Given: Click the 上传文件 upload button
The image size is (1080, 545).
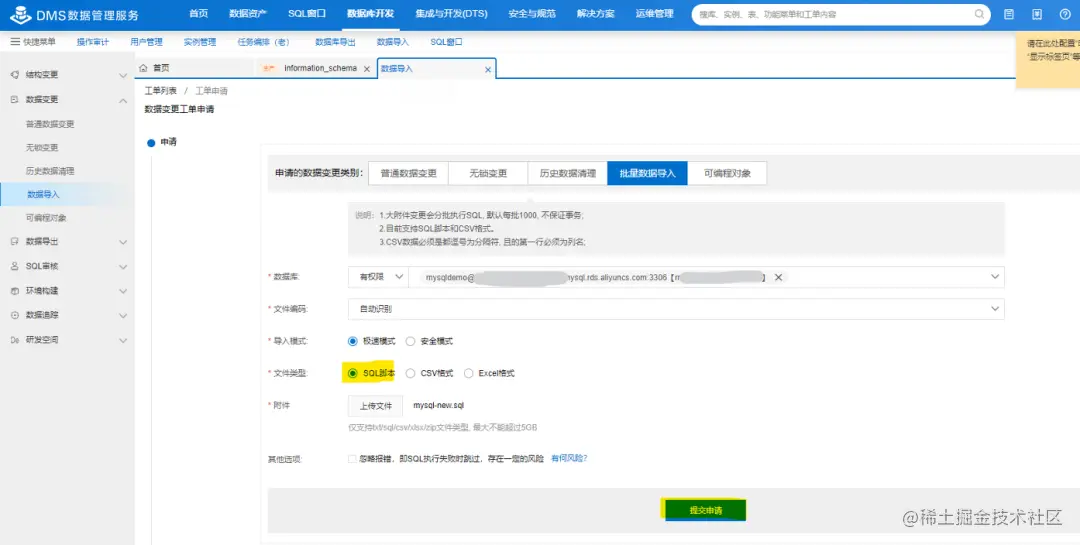Looking at the screenshot, I should click(375, 406).
